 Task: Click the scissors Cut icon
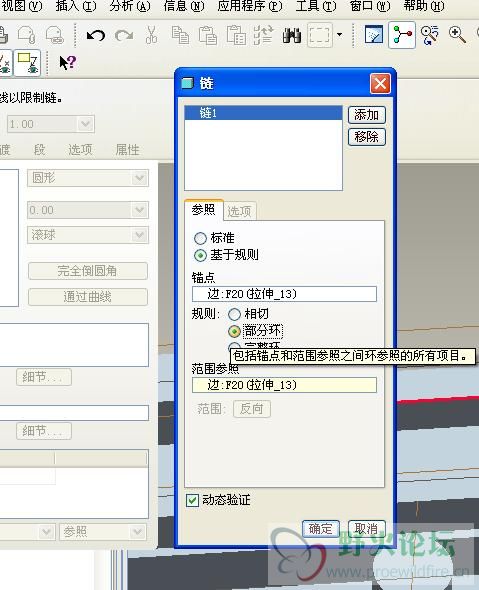151,35
